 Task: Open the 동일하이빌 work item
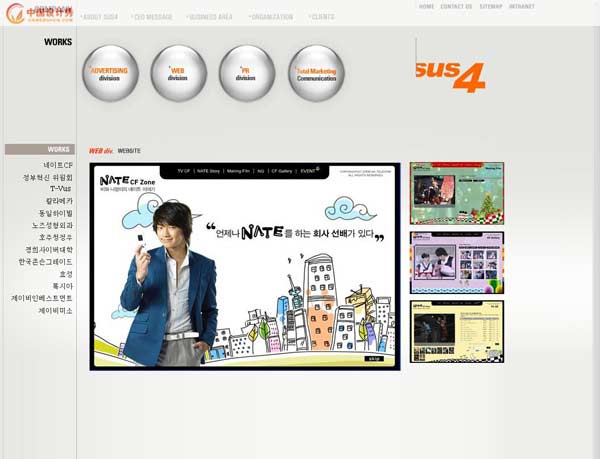coord(55,213)
